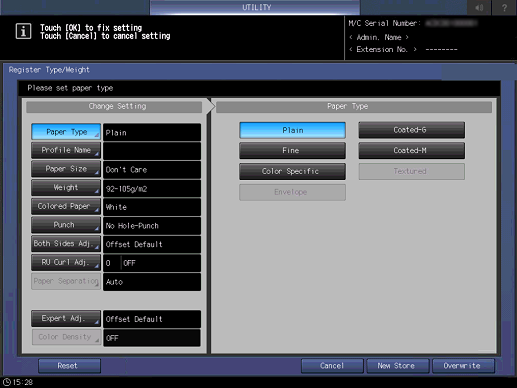The width and height of the screenshot is (517, 388).
Task: Click the 15:28 time display
Action: coord(23,382)
